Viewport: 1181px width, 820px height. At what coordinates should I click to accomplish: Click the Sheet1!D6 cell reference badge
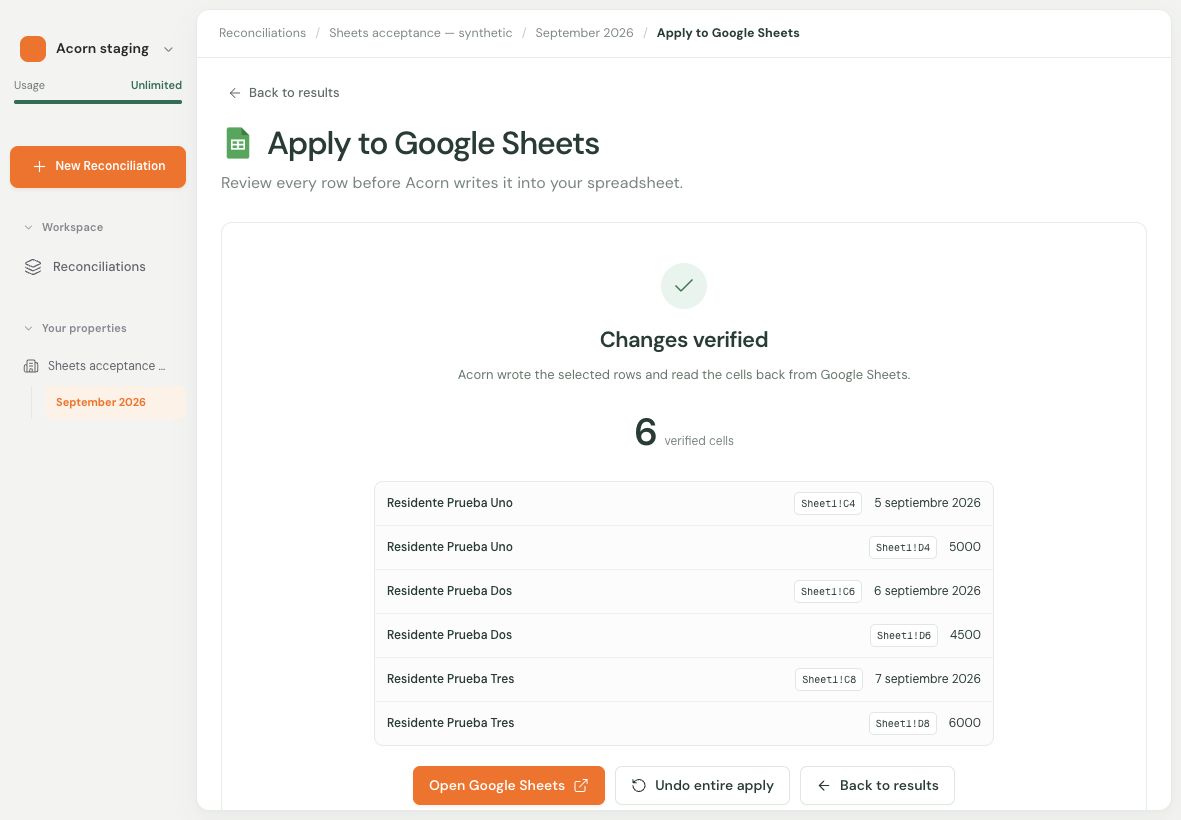coord(904,636)
